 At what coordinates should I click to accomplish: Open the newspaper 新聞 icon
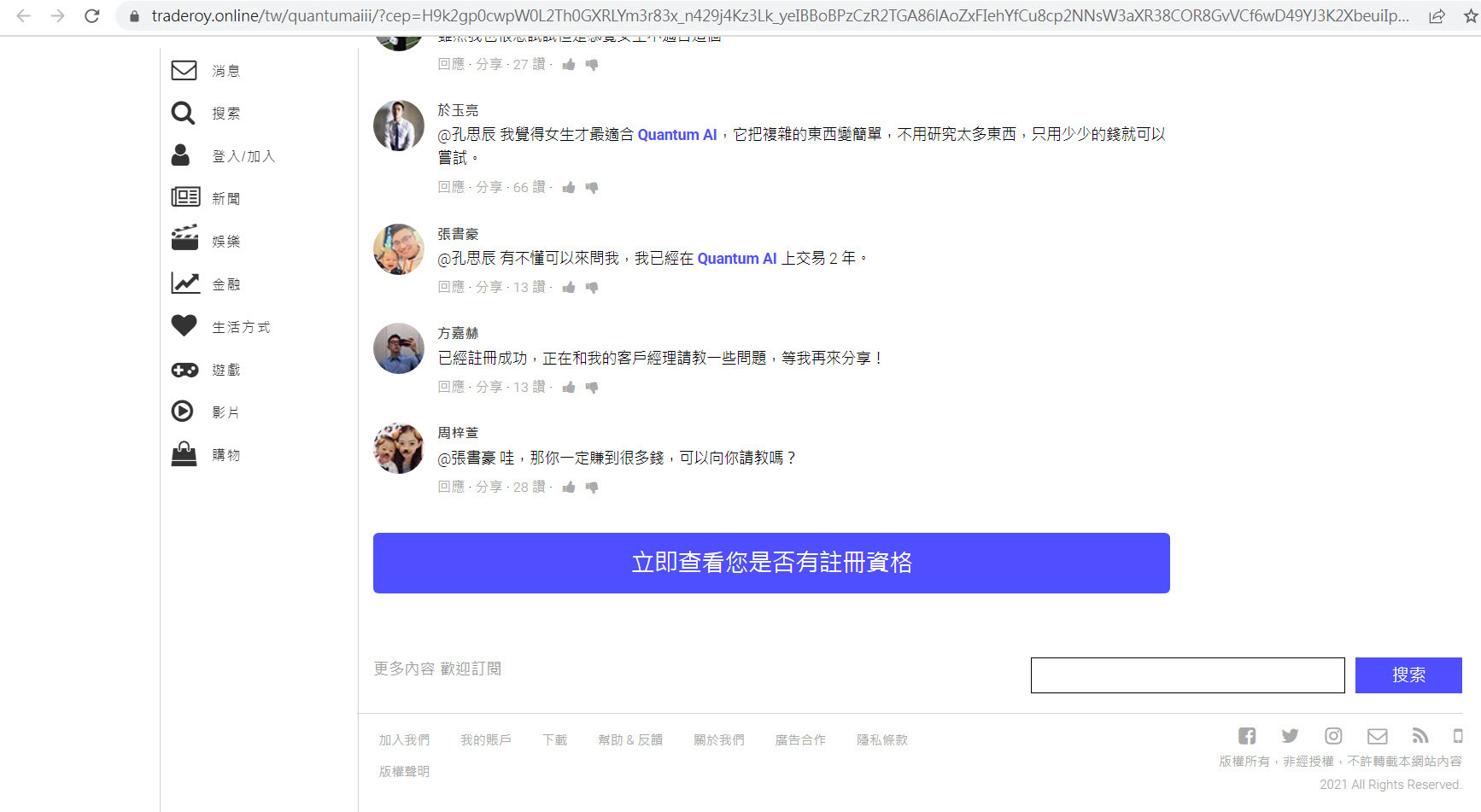185,197
